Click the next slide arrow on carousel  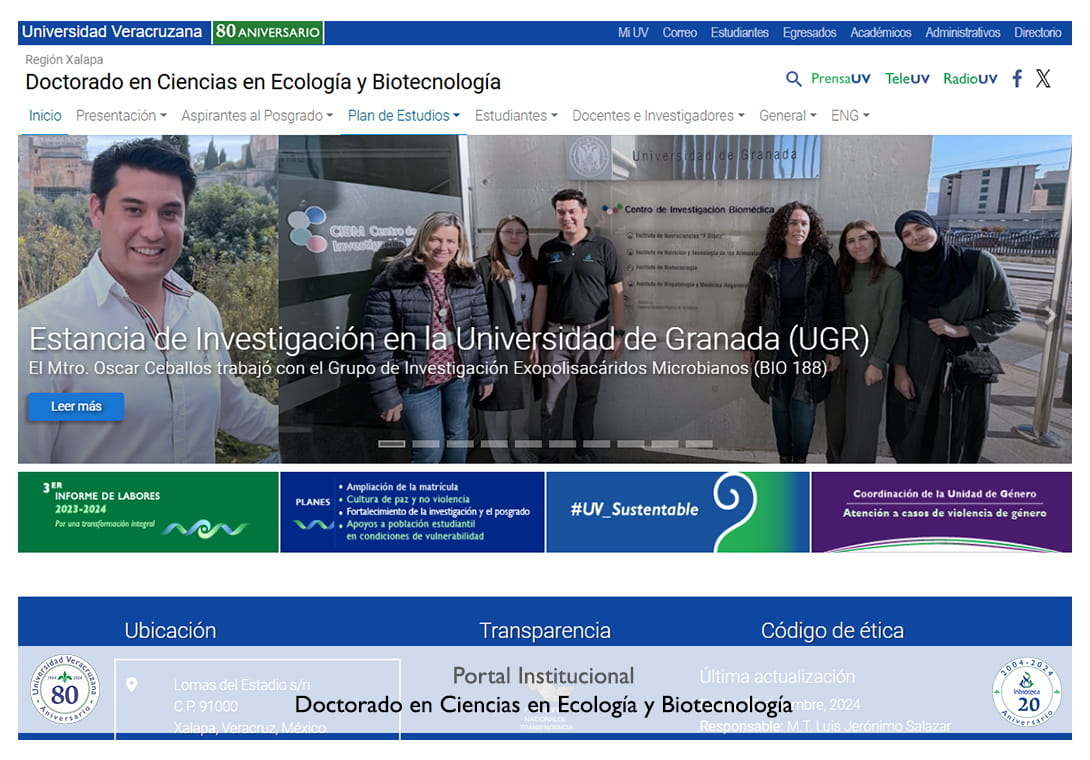1049,315
